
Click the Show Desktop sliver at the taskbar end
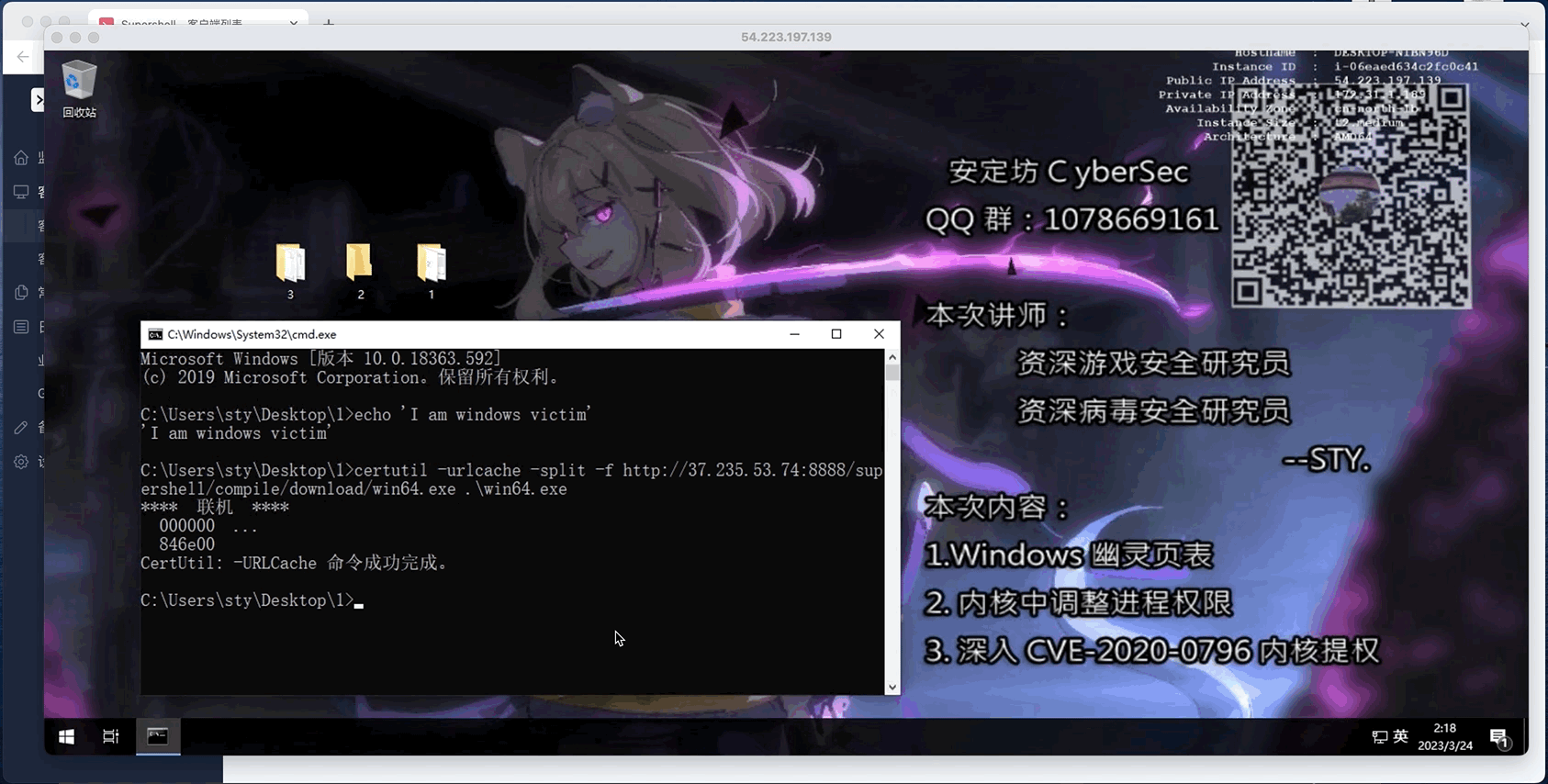(x=1525, y=736)
